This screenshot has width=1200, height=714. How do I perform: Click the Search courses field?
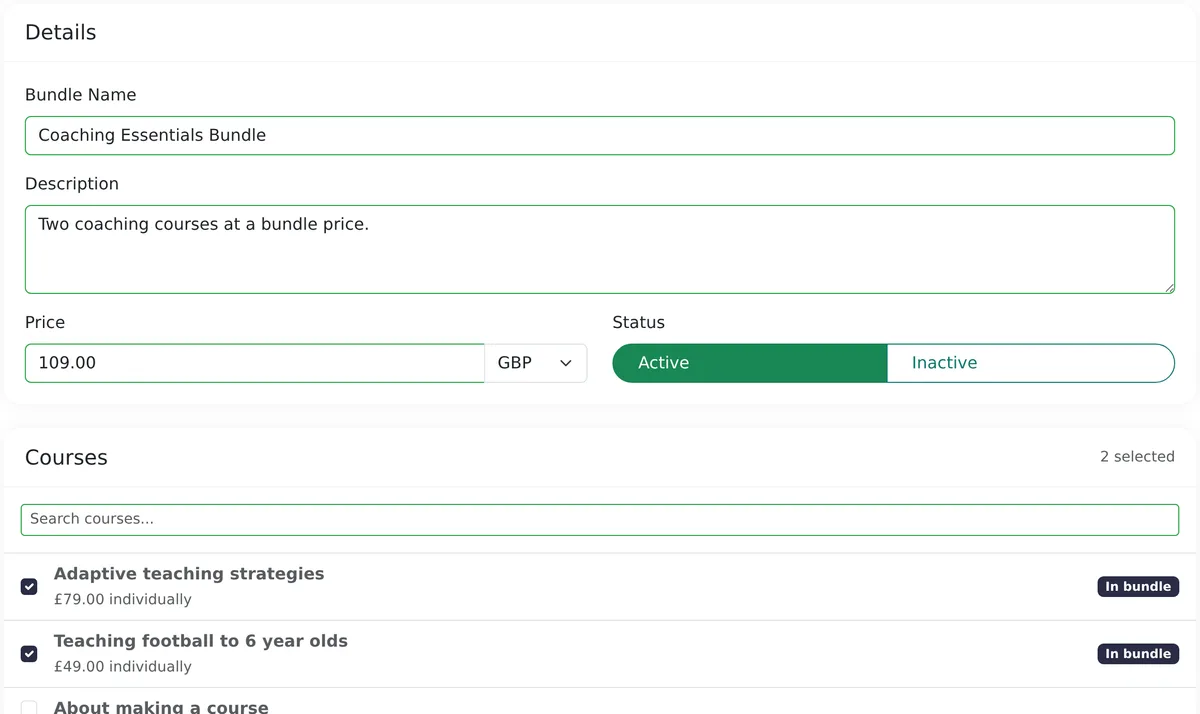pyautogui.click(x=600, y=519)
